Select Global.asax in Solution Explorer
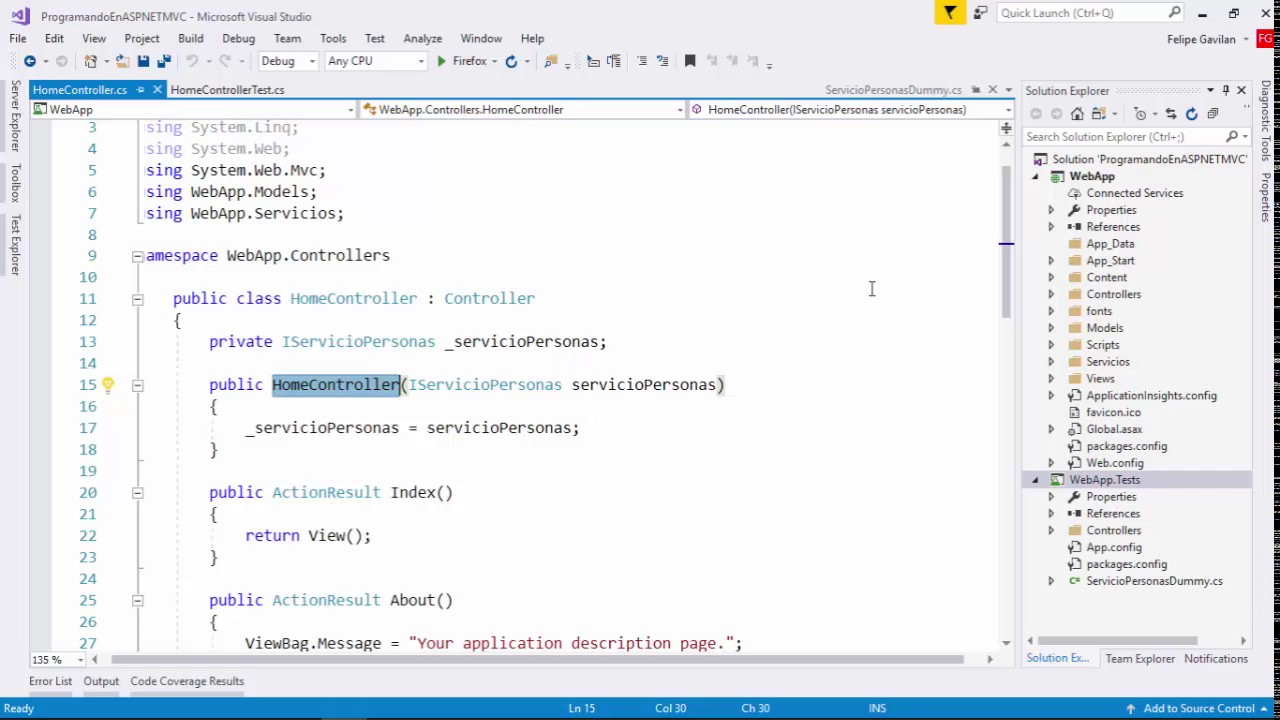 [1113, 429]
